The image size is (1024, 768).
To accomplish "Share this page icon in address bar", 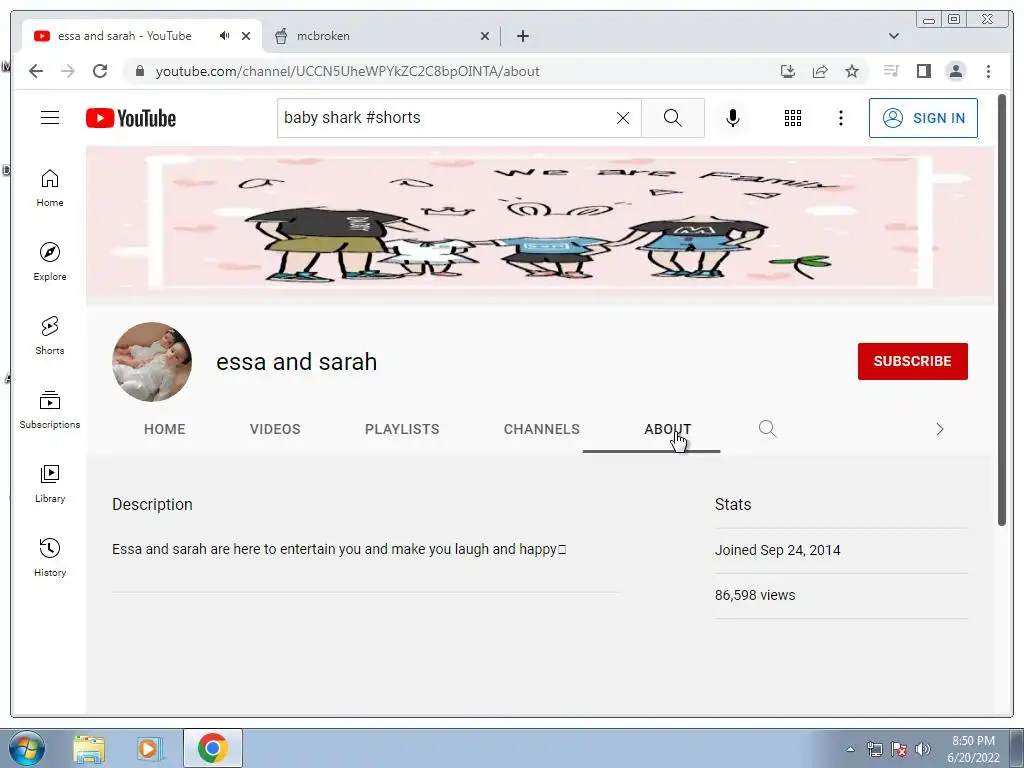I will click(820, 71).
